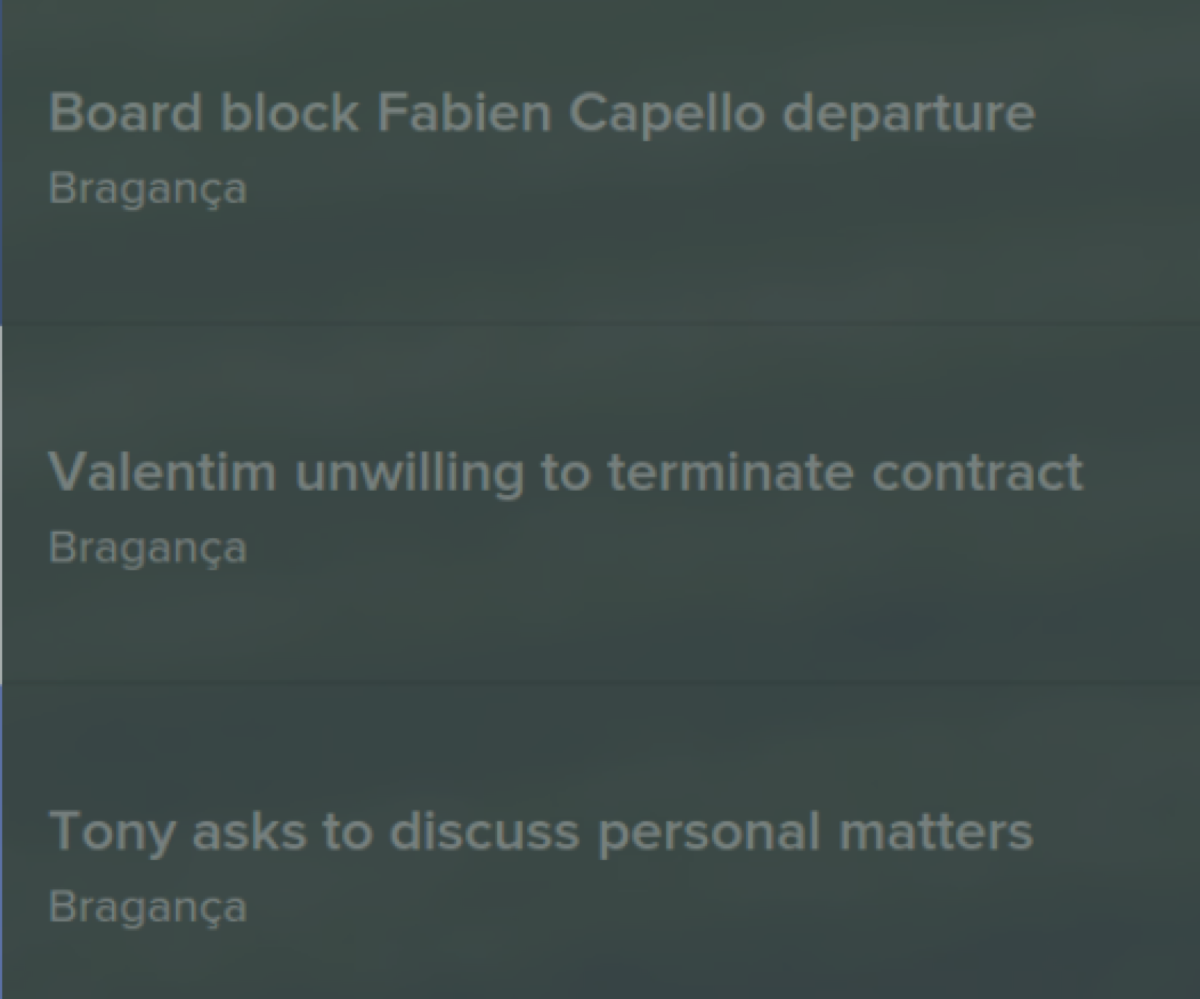Open the Board block Fabien Capello departure headline
The height and width of the screenshot is (999, 1200).
[541, 113]
